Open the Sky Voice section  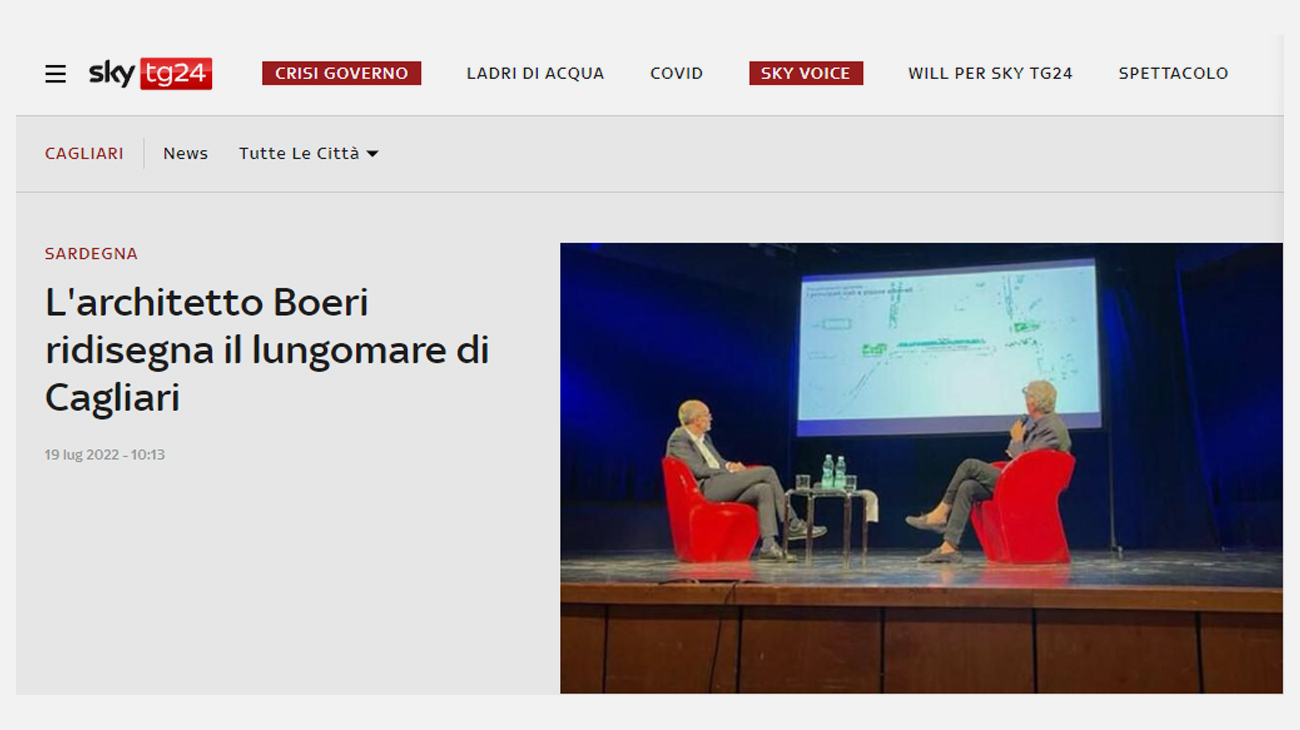point(805,73)
